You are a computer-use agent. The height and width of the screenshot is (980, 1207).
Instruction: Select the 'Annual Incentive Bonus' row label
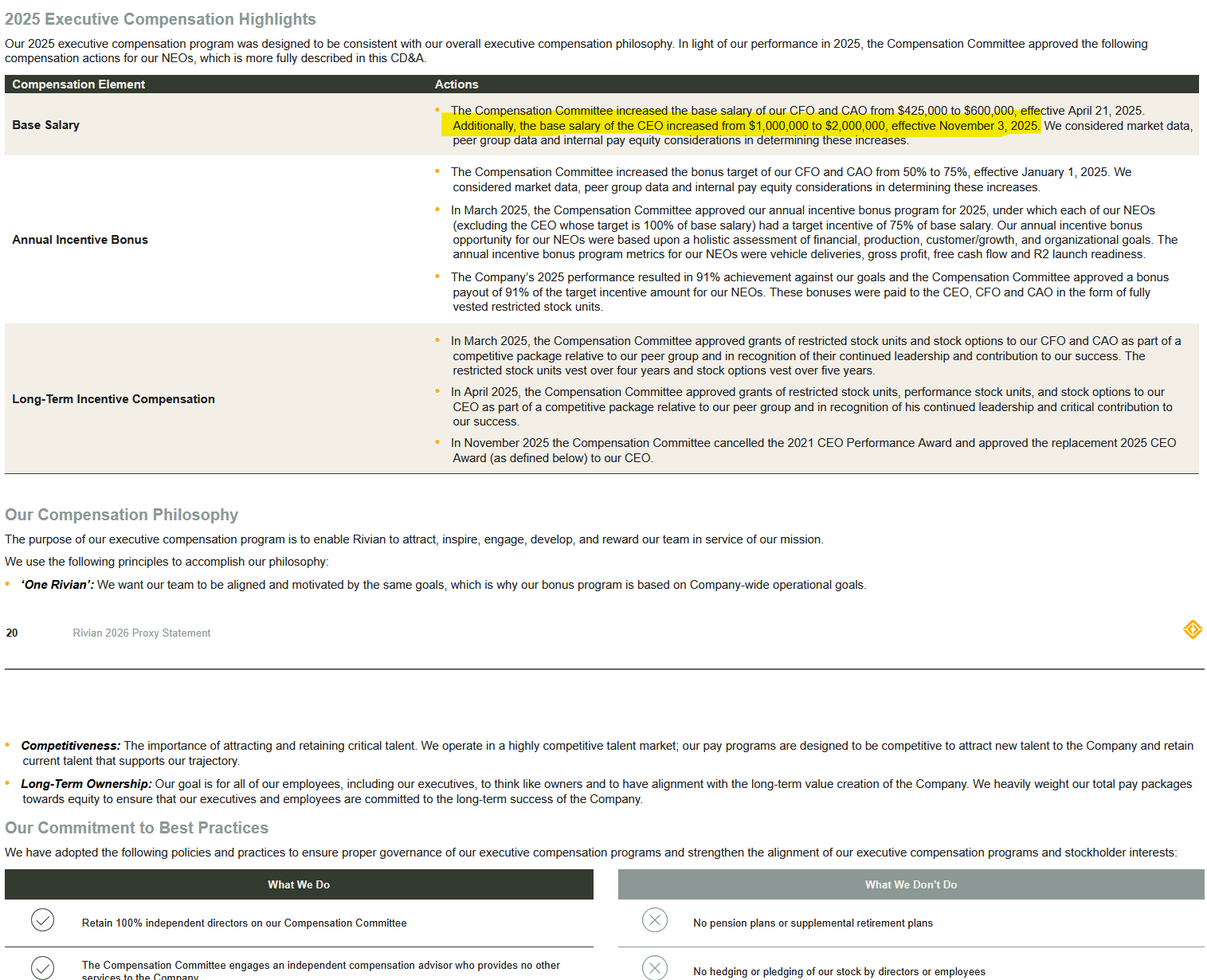click(80, 240)
